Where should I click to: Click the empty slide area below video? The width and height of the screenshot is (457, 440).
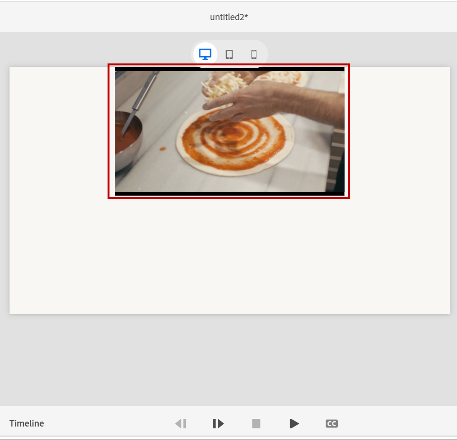(x=230, y=257)
